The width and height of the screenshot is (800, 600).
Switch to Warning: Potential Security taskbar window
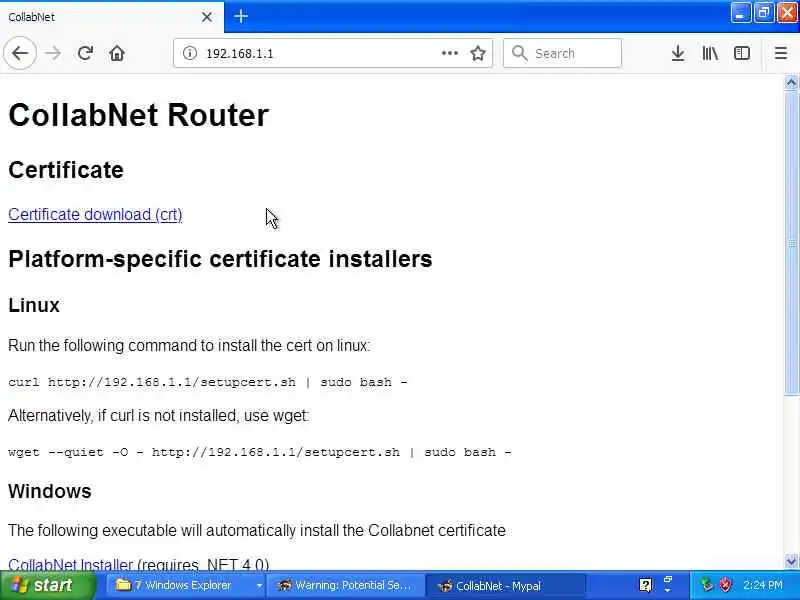coord(345,585)
